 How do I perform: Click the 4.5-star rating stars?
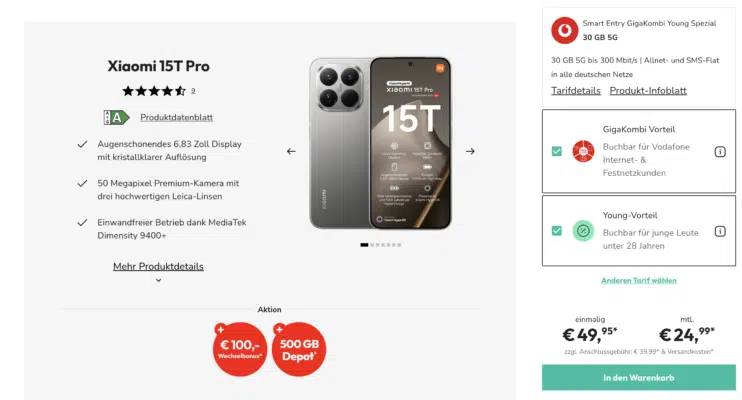point(154,91)
